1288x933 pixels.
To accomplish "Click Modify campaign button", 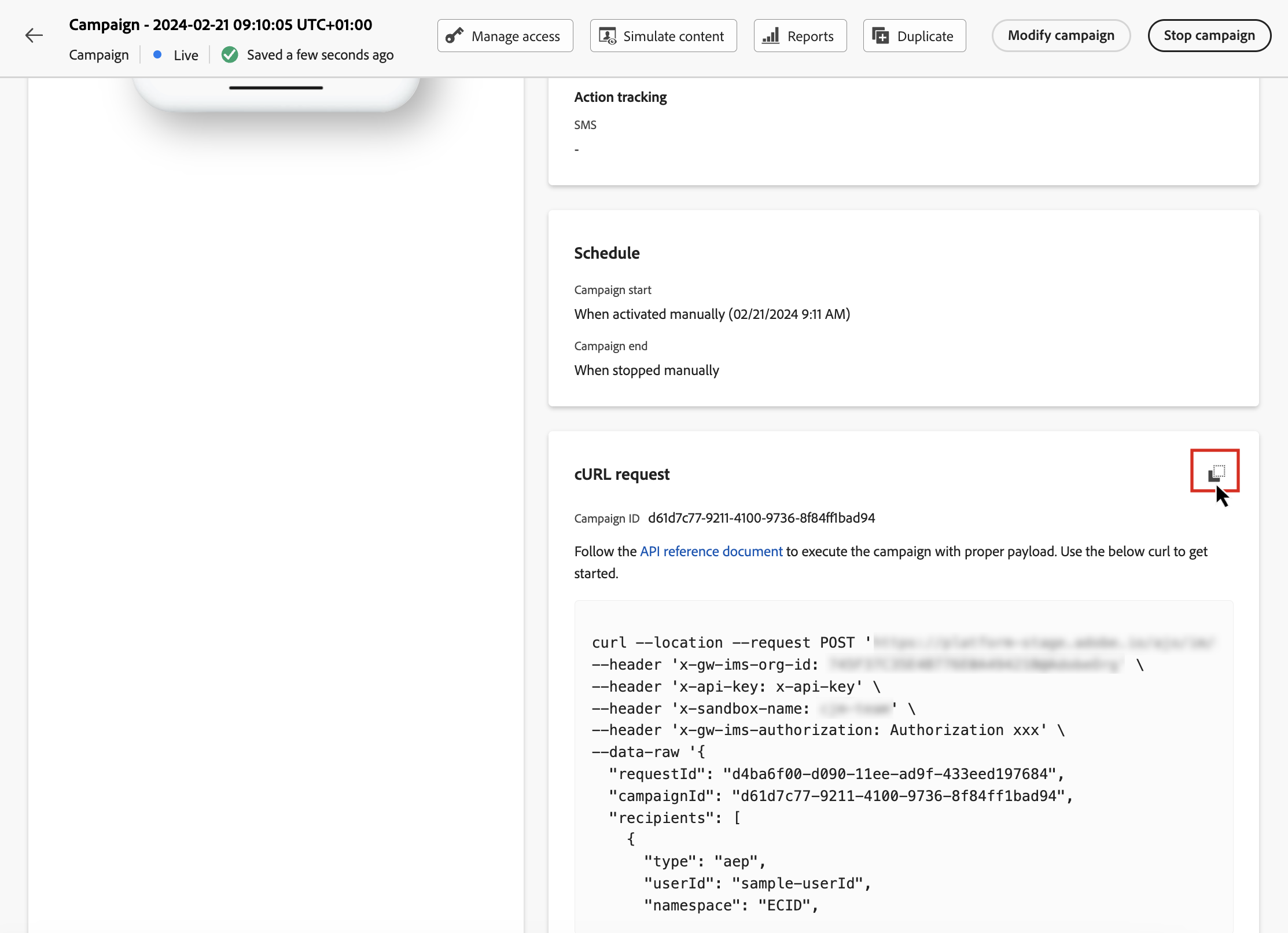I will [1061, 36].
